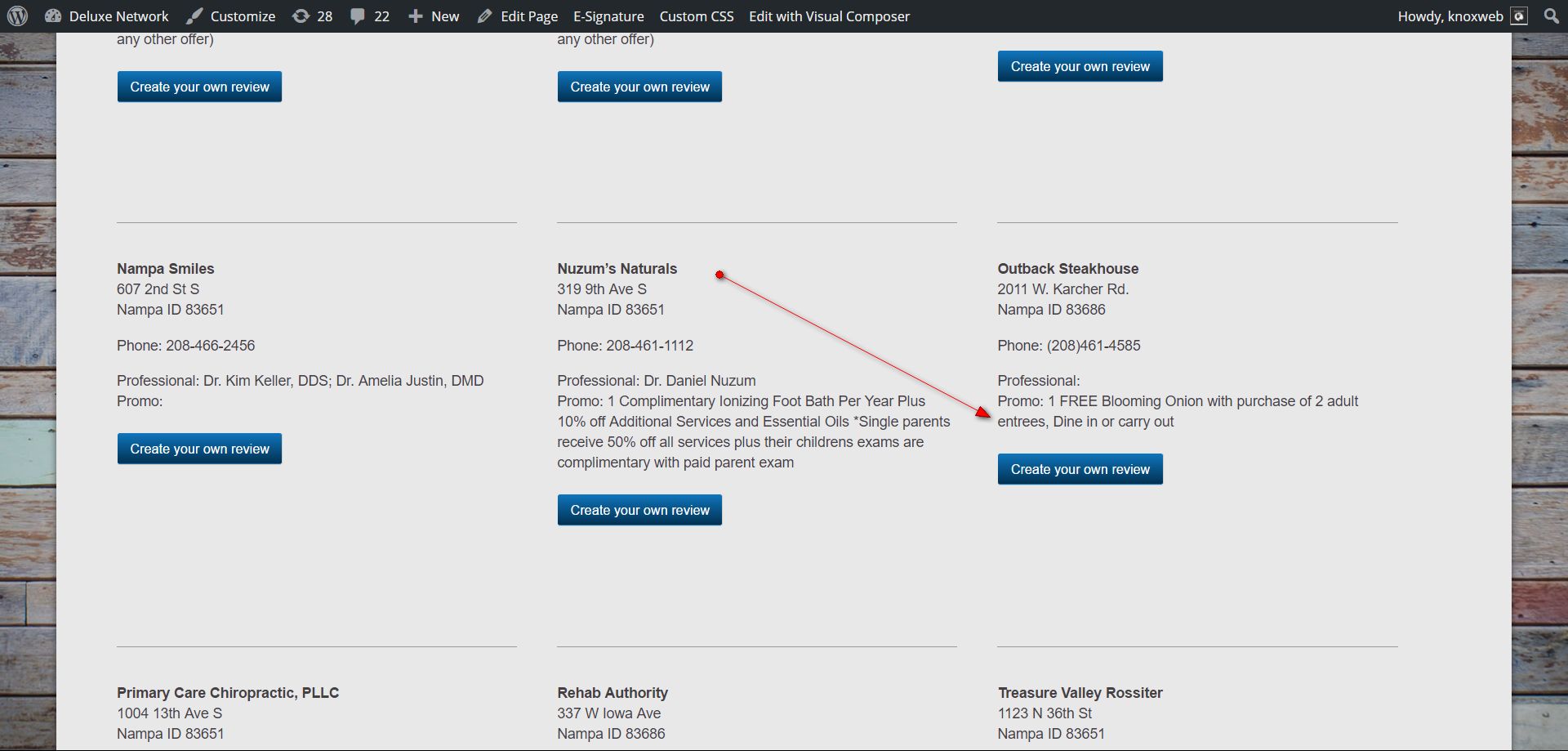
Task: Click the phone number 208-466-2456
Action: click(210, 346)
